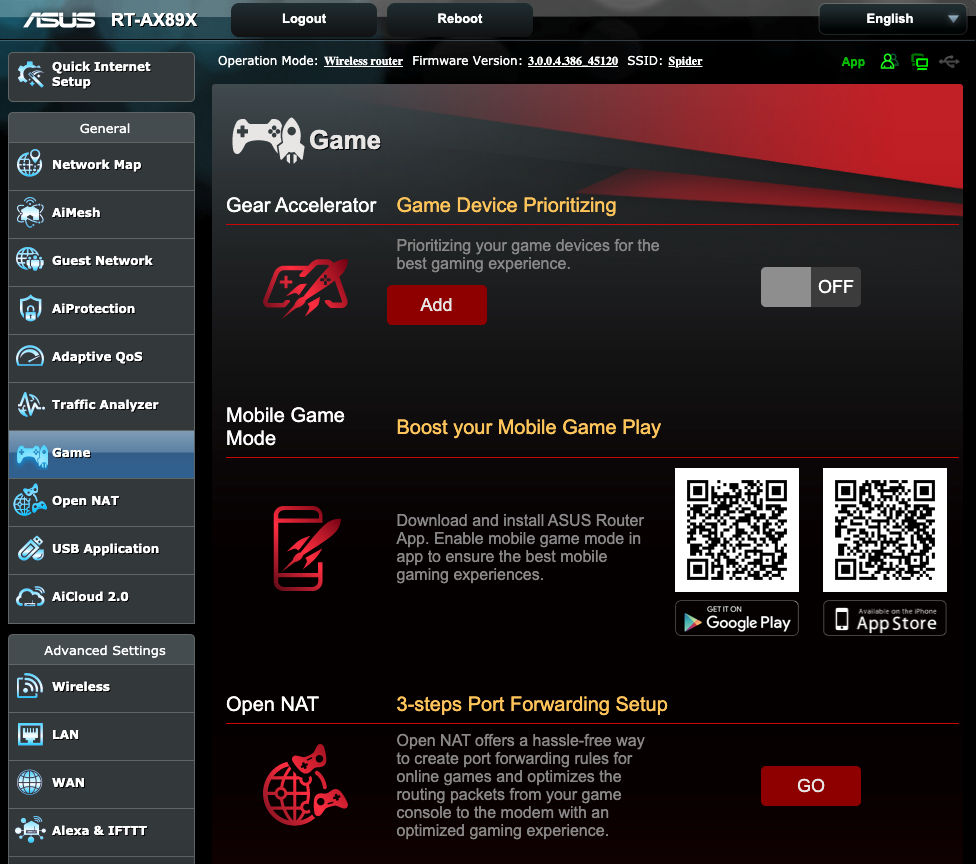The height and width of the screenshot is (864, 976).
Task: Click the Alexa & IFTTT icon
Action: pyautogui.click(x=29, y=829)
